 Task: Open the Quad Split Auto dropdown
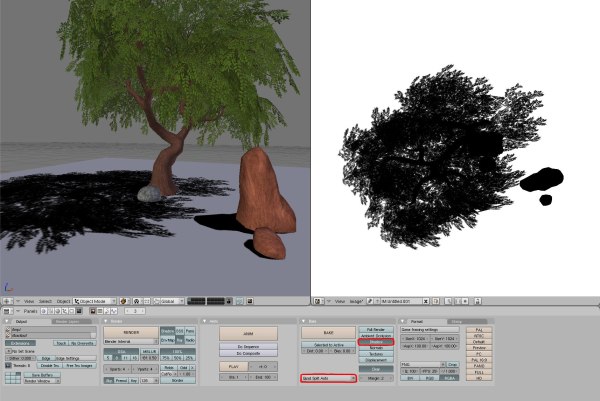click(328, 378)
